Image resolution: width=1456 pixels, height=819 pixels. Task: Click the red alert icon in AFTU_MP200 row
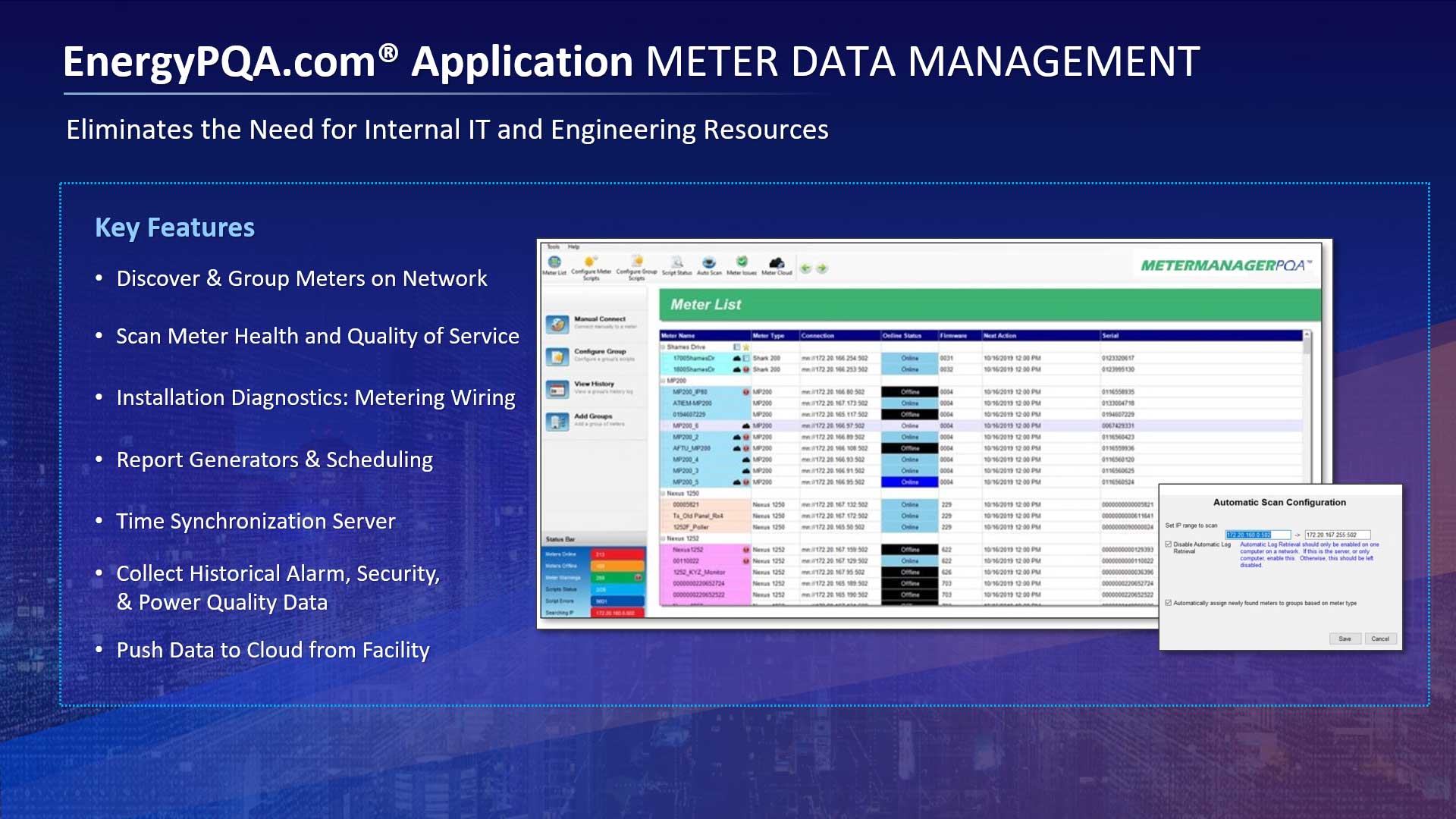click(746, 448)
